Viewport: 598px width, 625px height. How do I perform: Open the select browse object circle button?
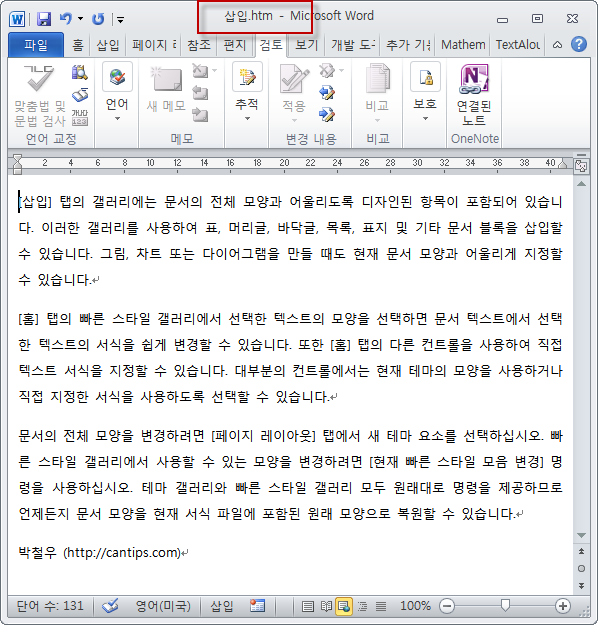pos(581,568)
